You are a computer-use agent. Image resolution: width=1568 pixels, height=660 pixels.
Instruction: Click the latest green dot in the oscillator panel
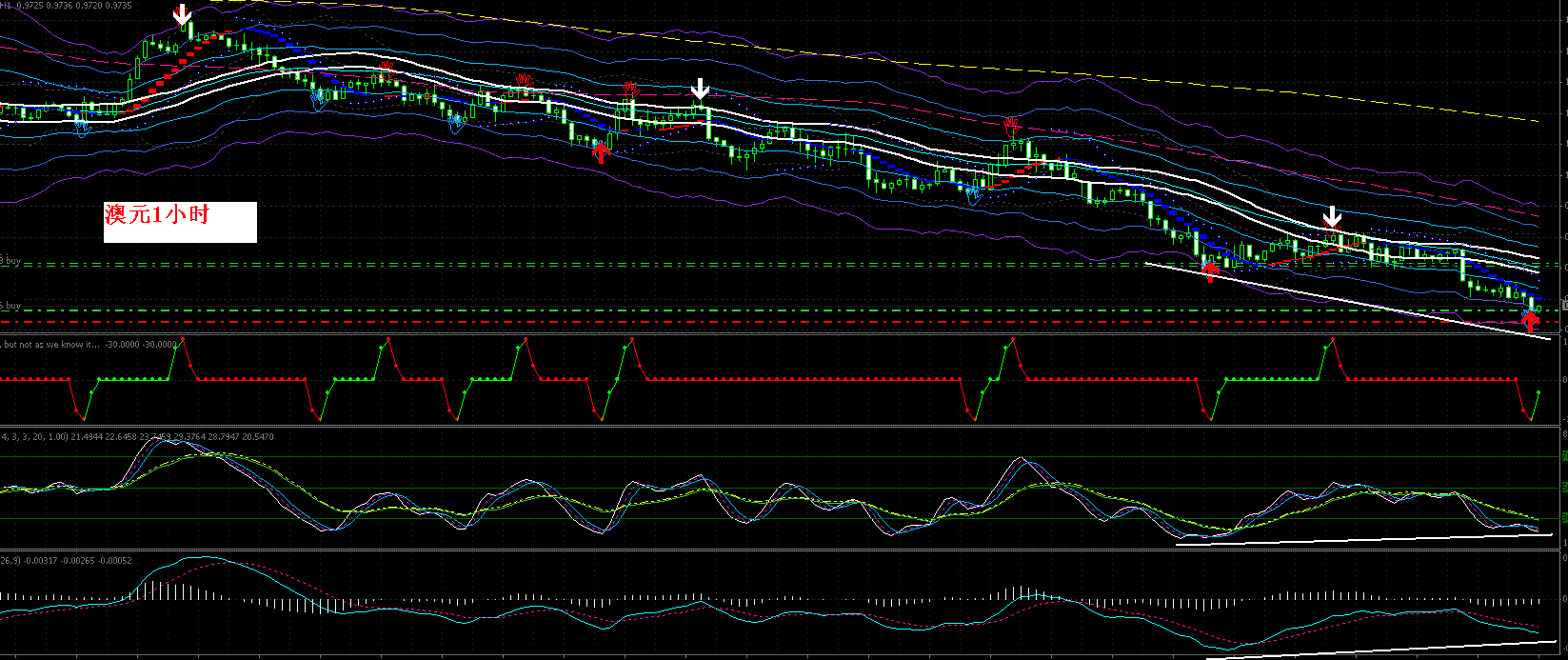pyautogui.click(x=1538, y=391)
